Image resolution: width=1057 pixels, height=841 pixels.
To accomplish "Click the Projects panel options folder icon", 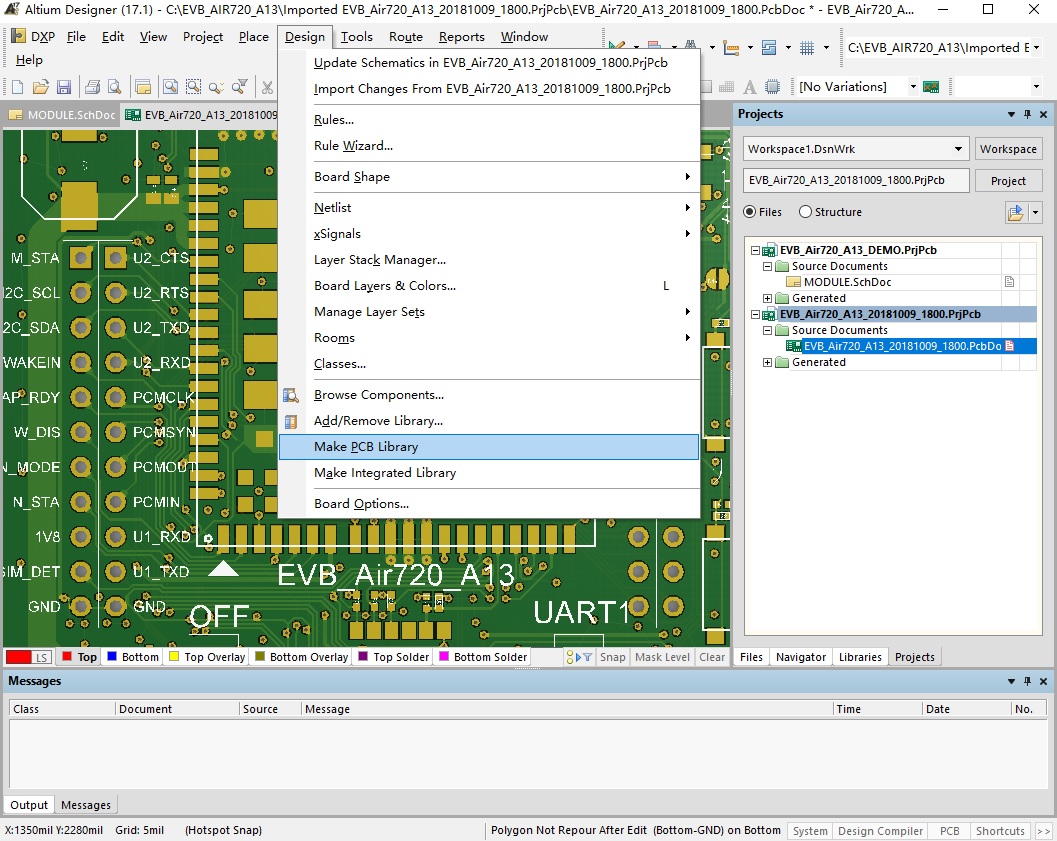I will (1015, 213).
